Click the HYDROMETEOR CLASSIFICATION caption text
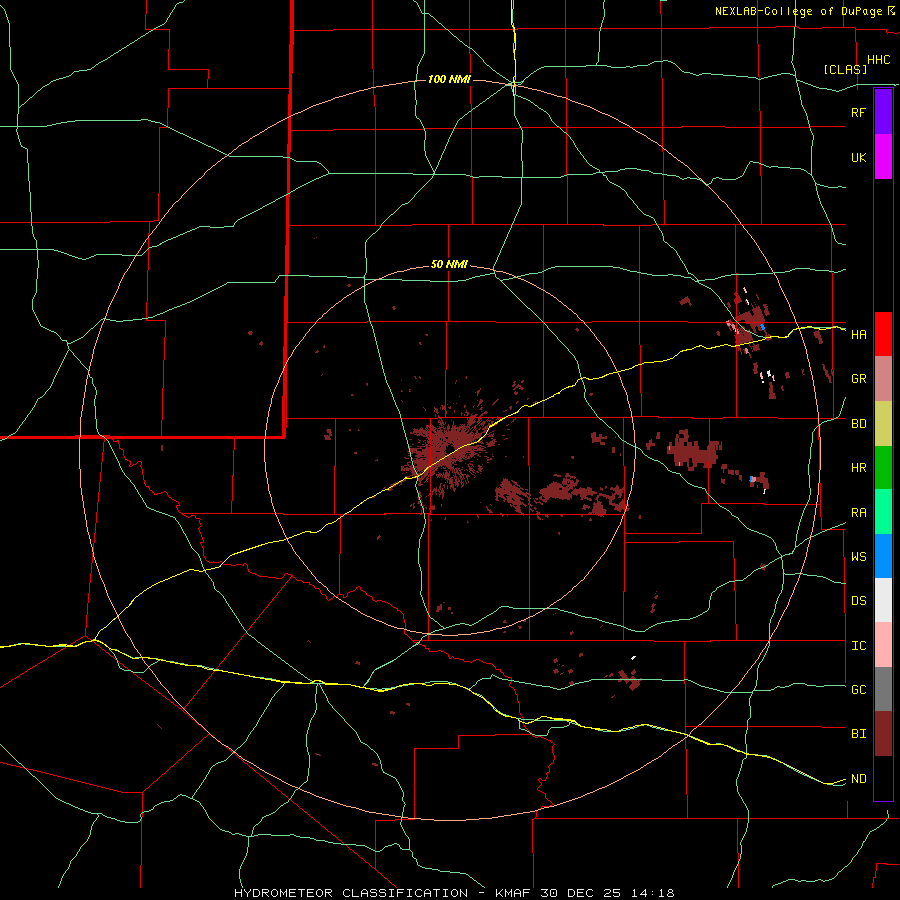The image size is (900, 900). [351, 893]
